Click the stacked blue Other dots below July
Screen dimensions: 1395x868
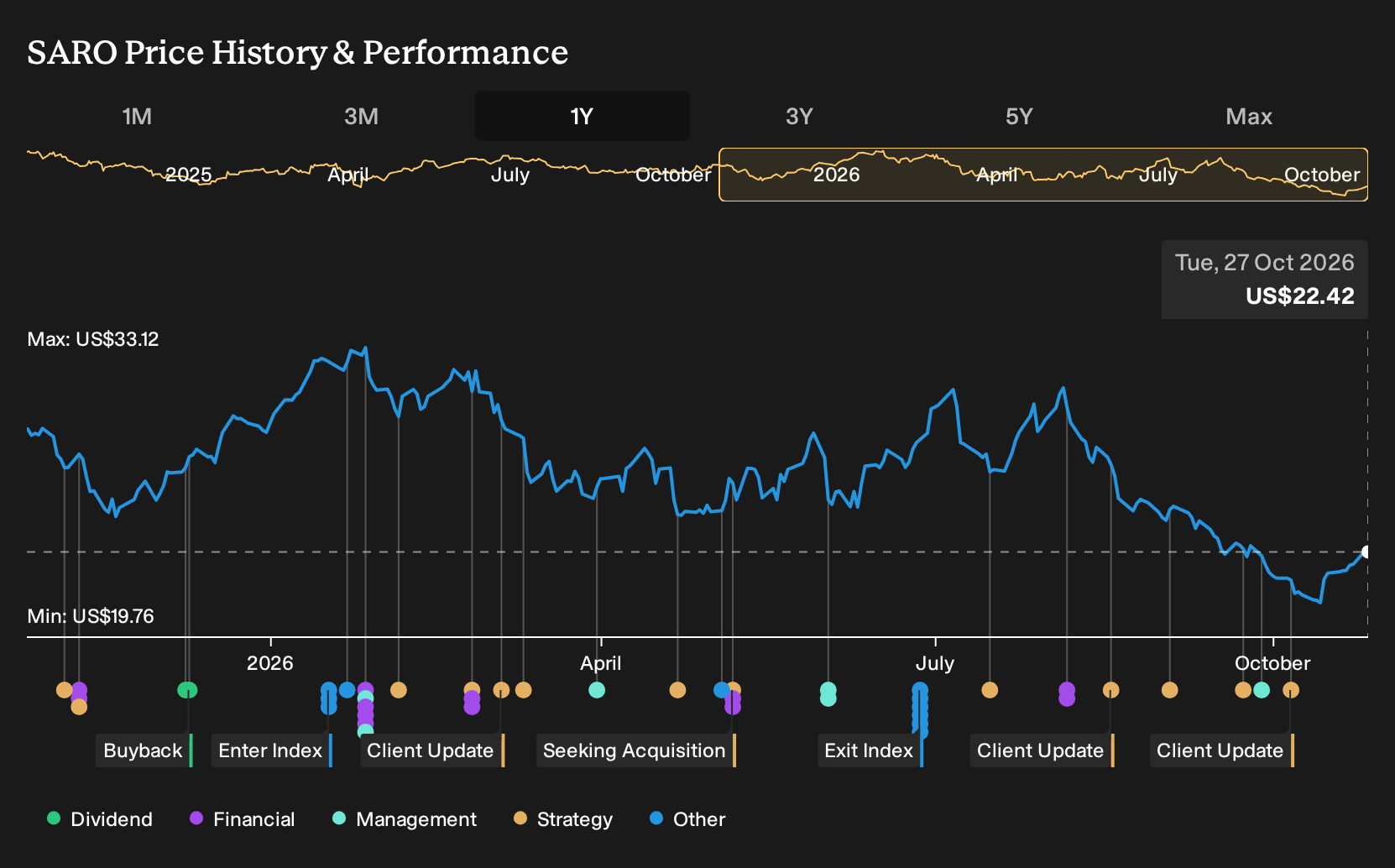(921, 710)
